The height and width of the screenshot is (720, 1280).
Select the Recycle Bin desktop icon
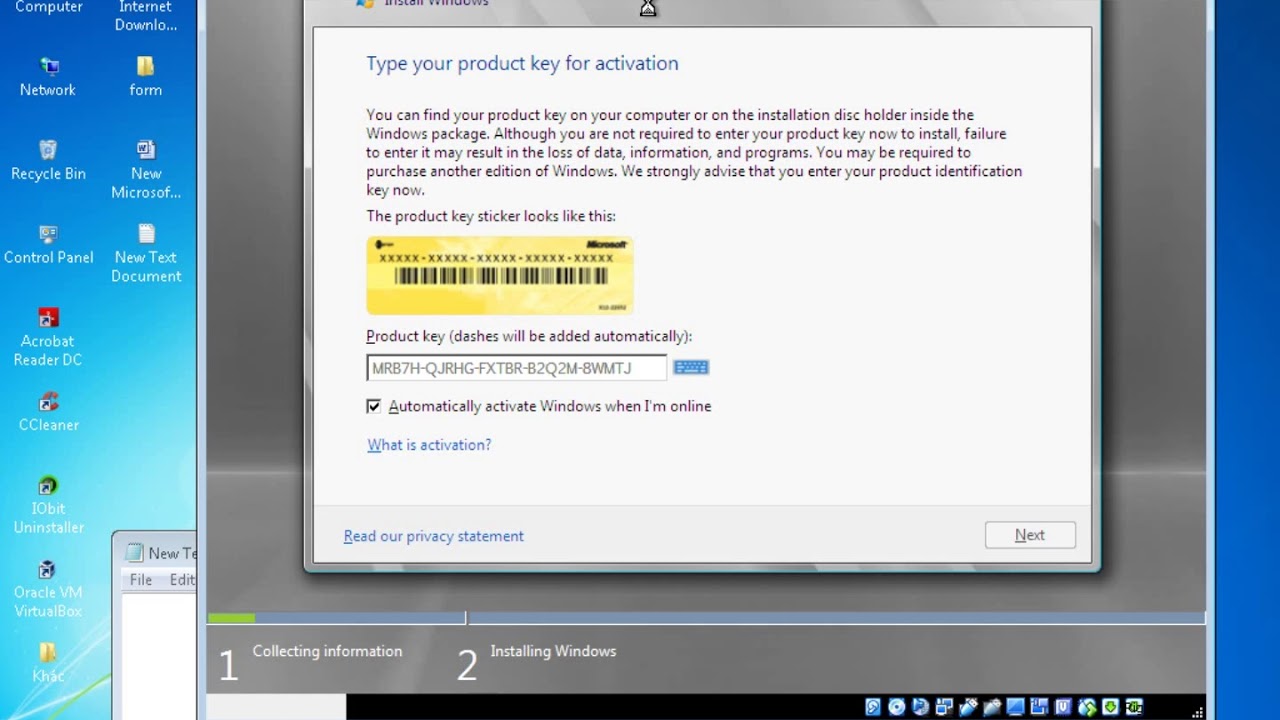[48, 161]
